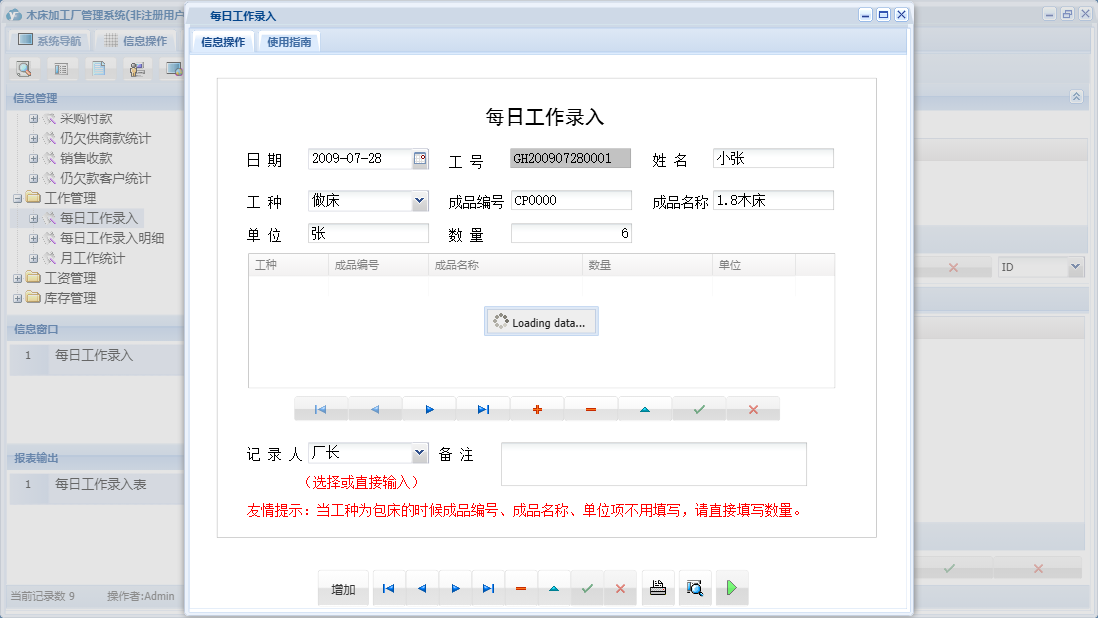Select the search magnifier toolbar icon

(23, 68)
